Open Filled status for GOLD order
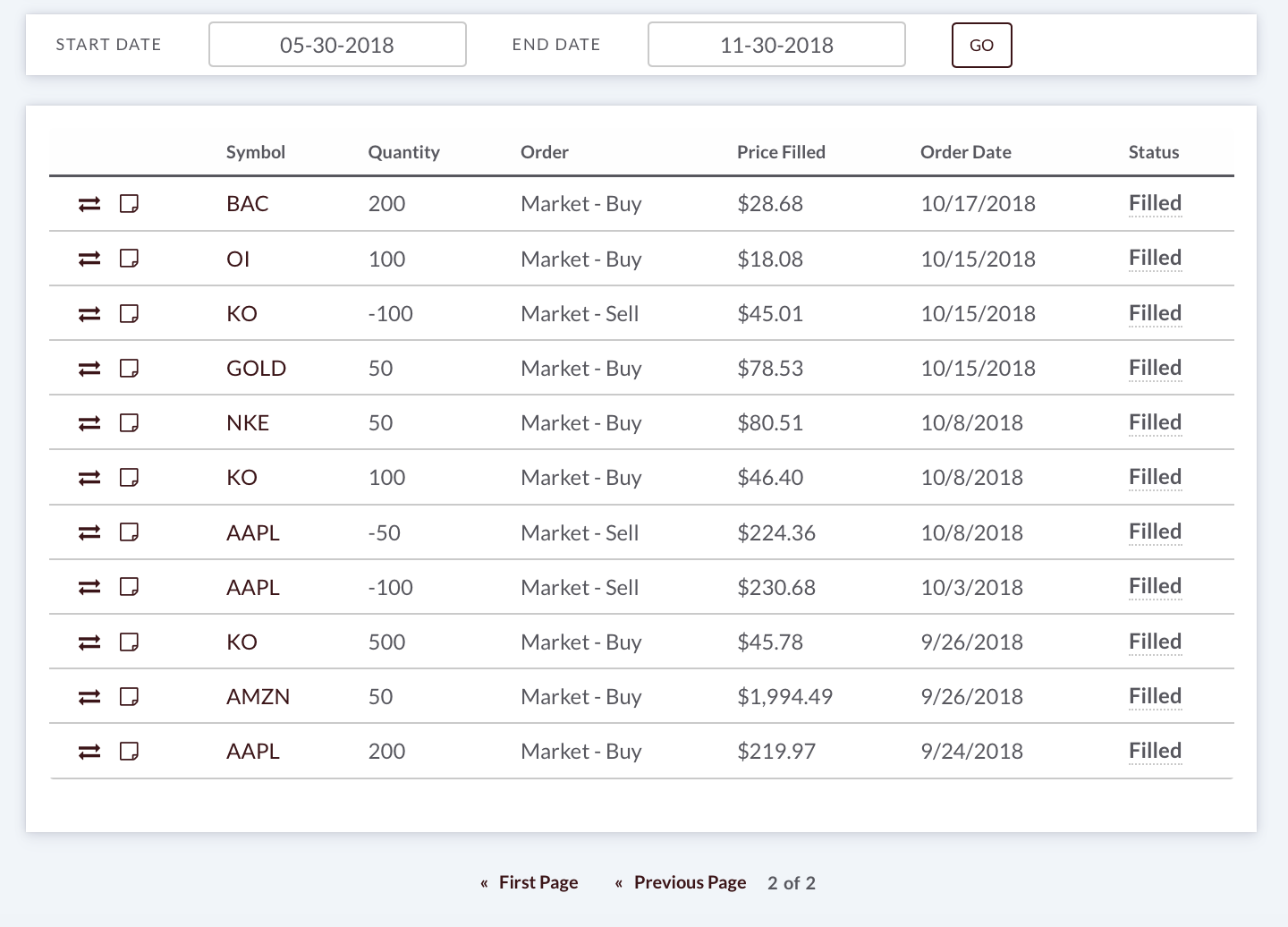The width and height of the screenshot is (1288, 927). click(x=1155, y=368)
